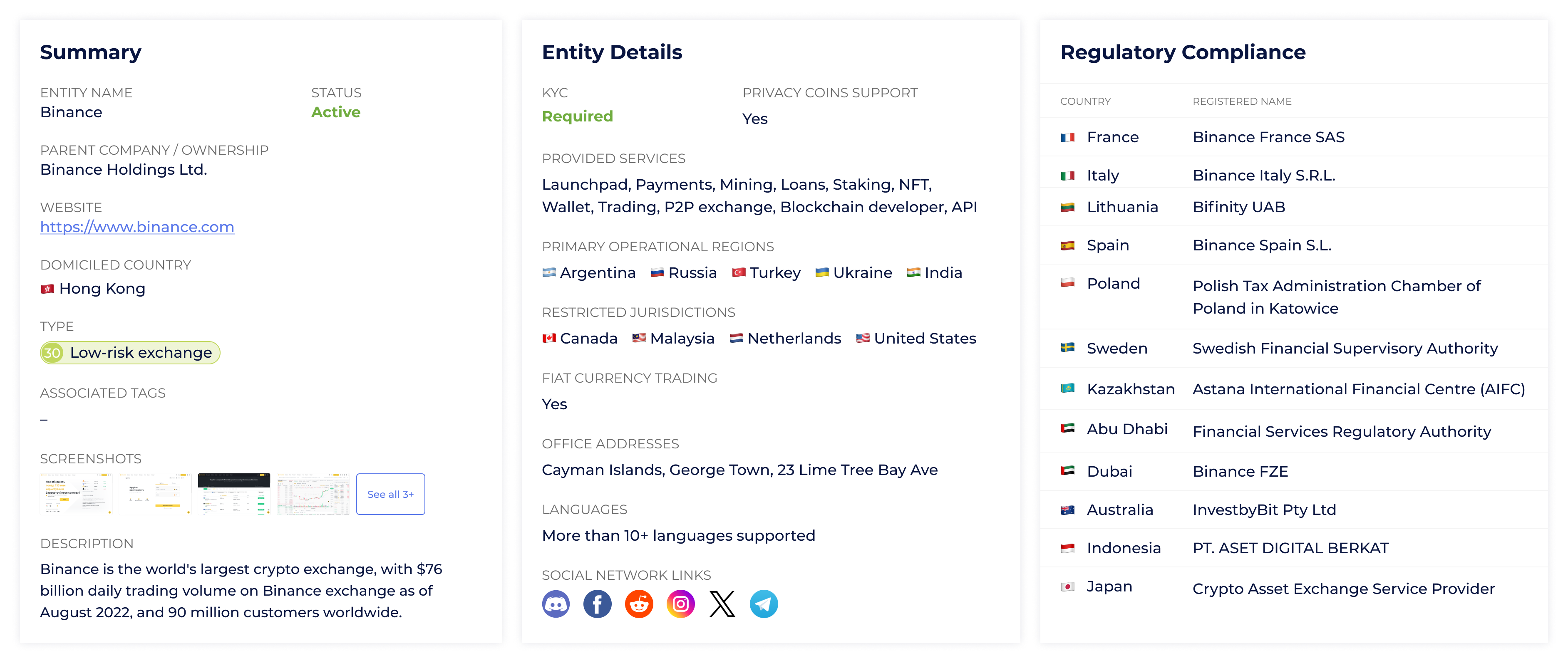
Task: Open the Telegram social link icon
Action: (764, 604)
